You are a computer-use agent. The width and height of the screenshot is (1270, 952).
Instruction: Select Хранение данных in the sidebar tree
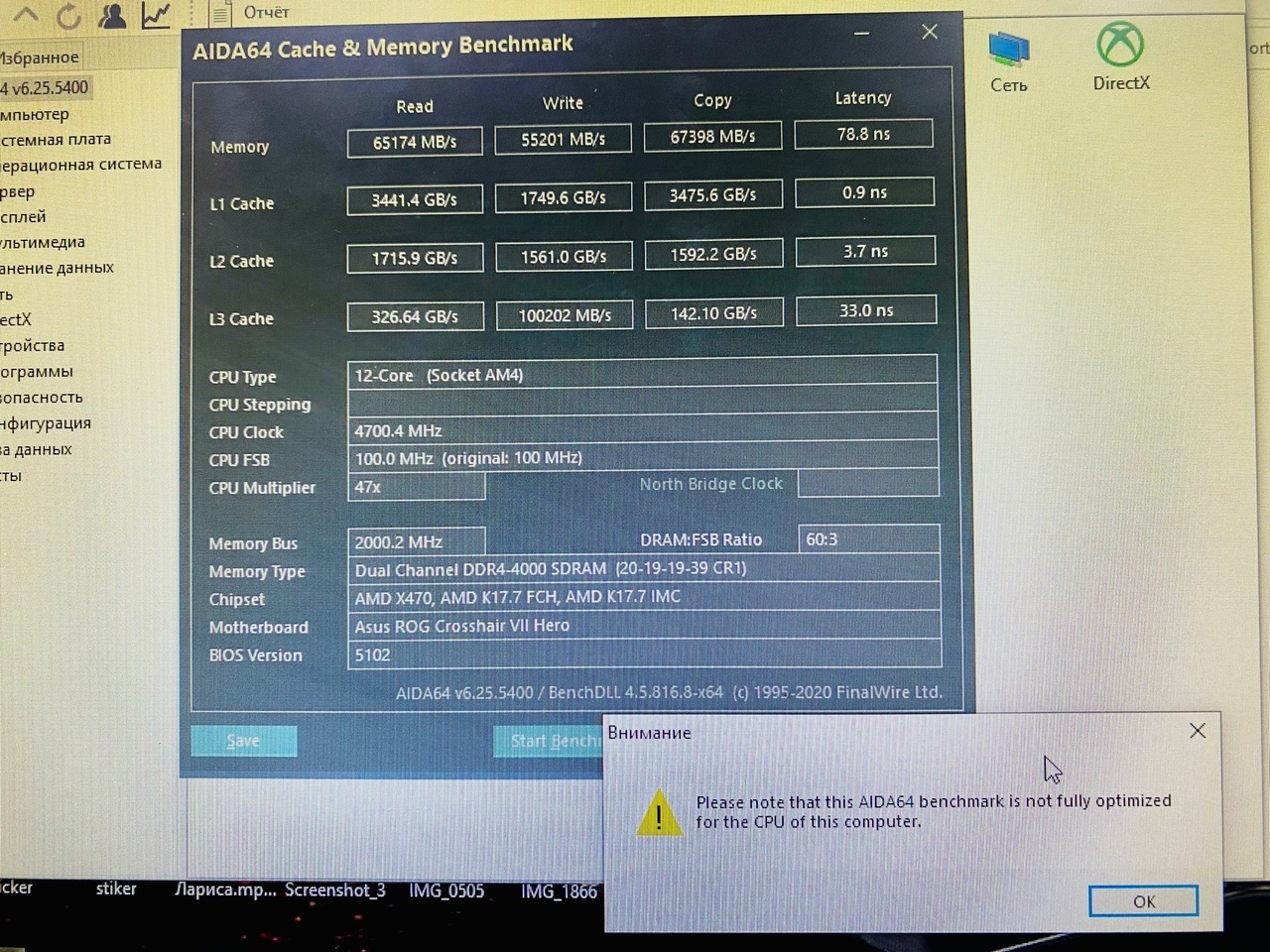(x=57, y=268)
